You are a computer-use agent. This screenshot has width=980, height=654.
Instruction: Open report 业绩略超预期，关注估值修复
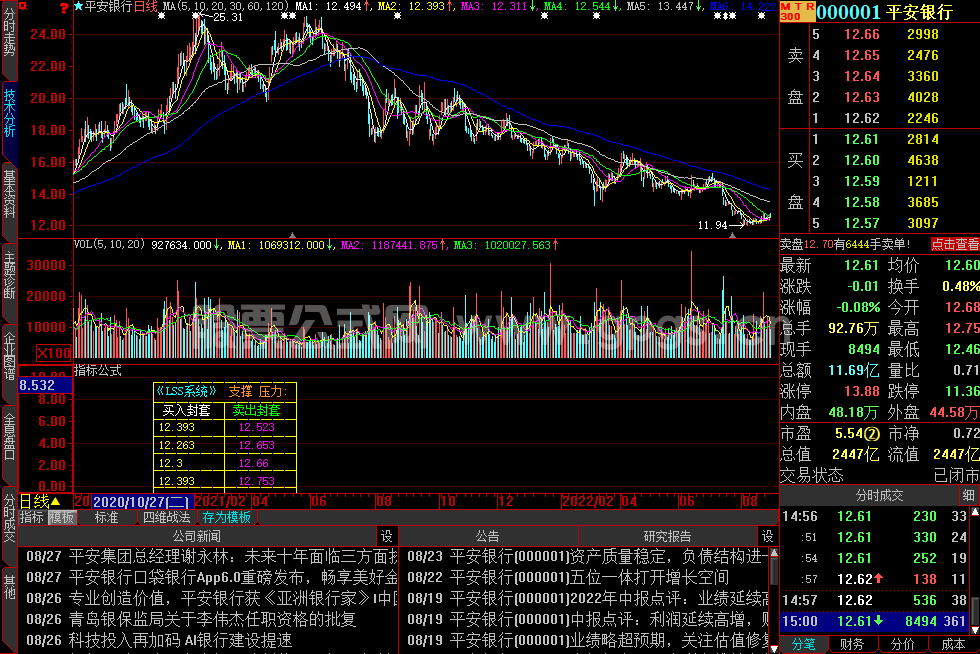click(588, 640)
